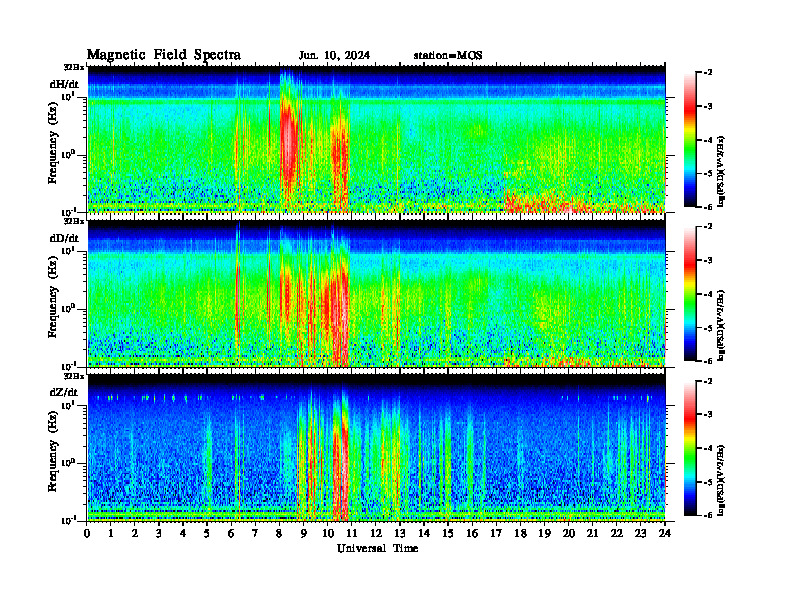
Task: Click hour "6" on Universal Time axis
Action: pyautogui.click(x=231, y=534)
